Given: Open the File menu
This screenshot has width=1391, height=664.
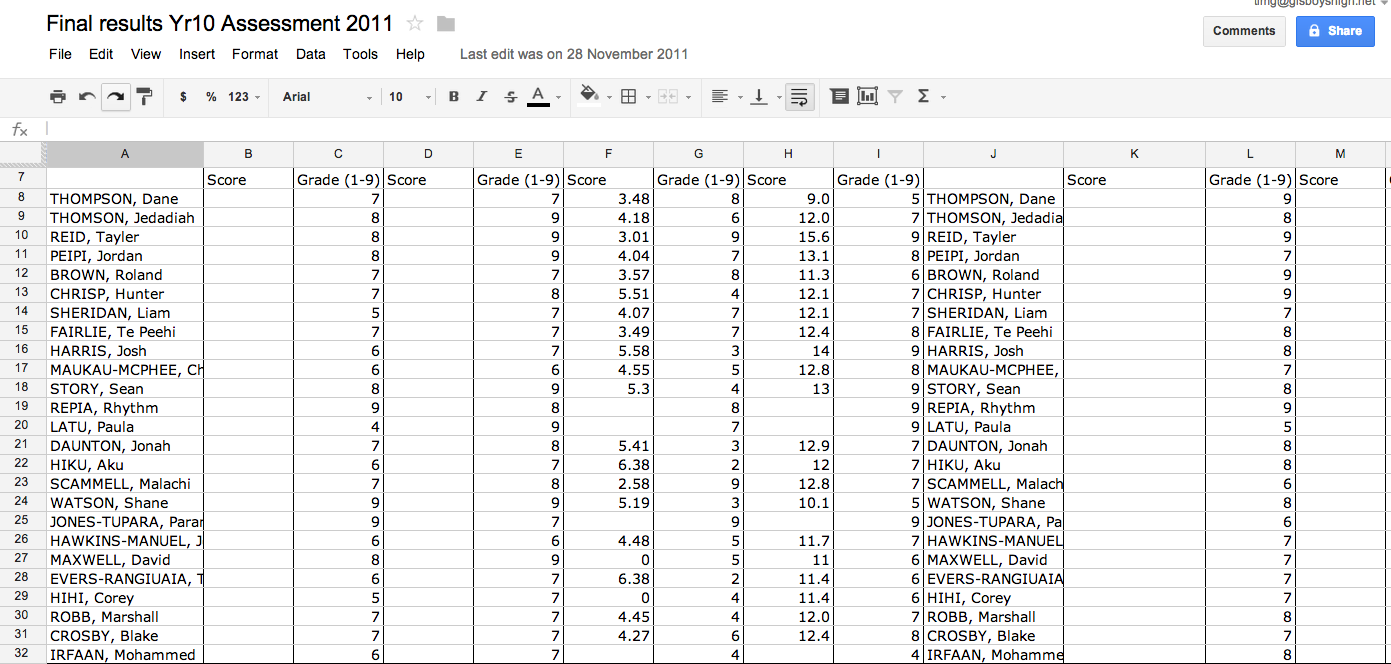Looking at the screenshot, I should click(x=60, y=54).
